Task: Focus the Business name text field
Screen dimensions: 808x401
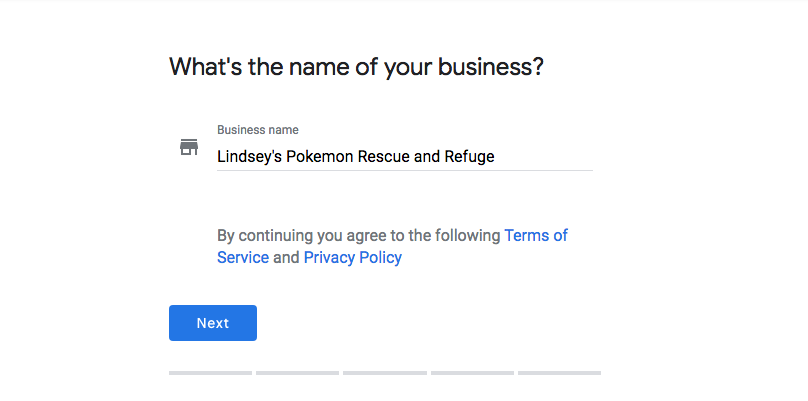Action: 404,156
